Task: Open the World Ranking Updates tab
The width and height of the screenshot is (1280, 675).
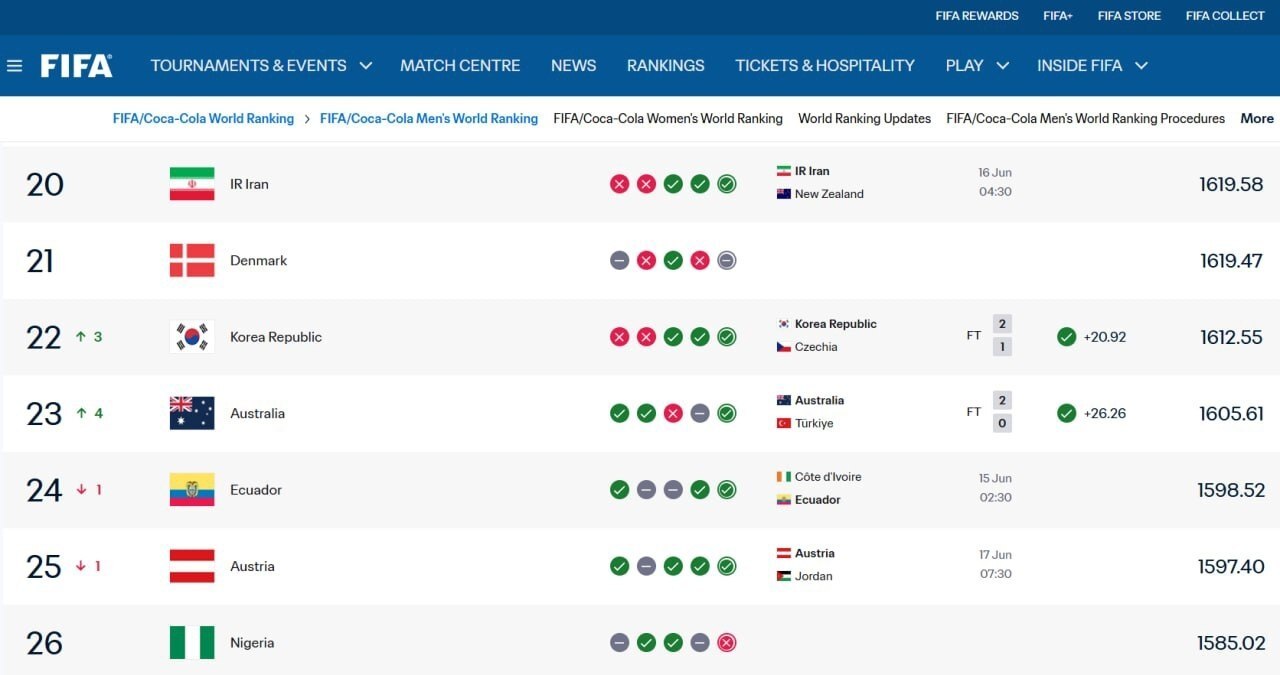Action: (864, 118)
